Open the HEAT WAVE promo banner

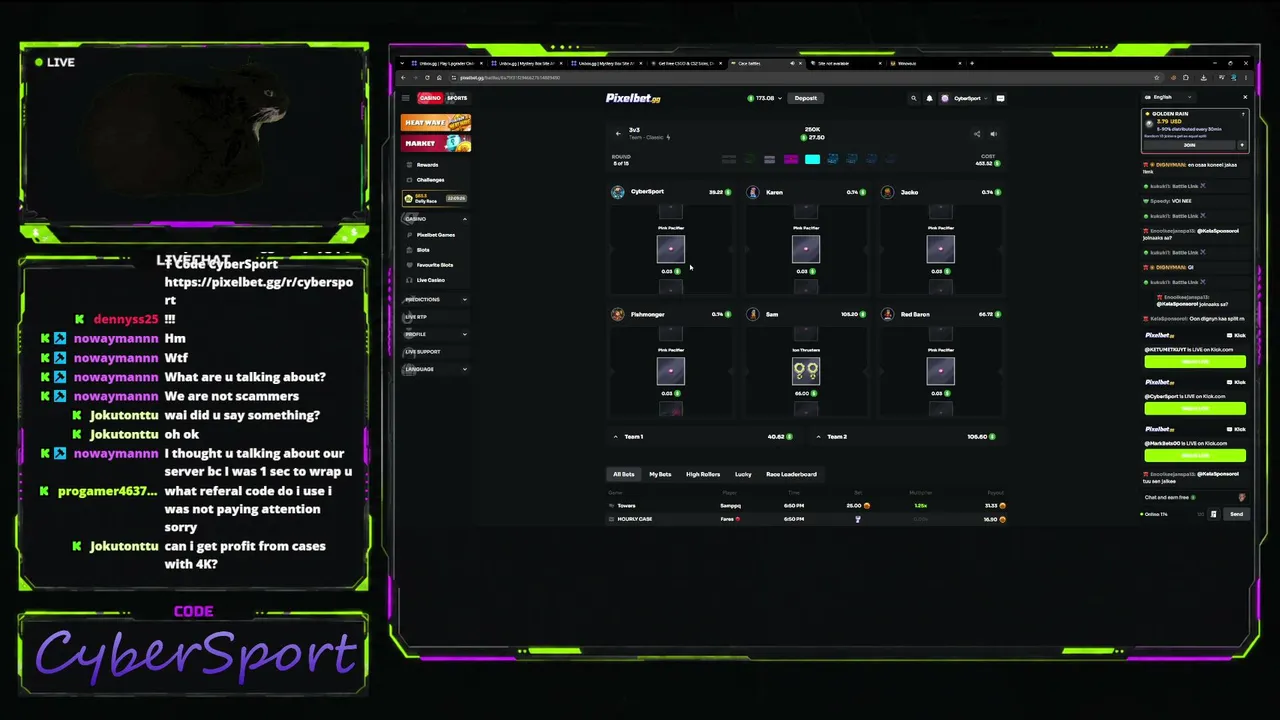pos(436,122)
